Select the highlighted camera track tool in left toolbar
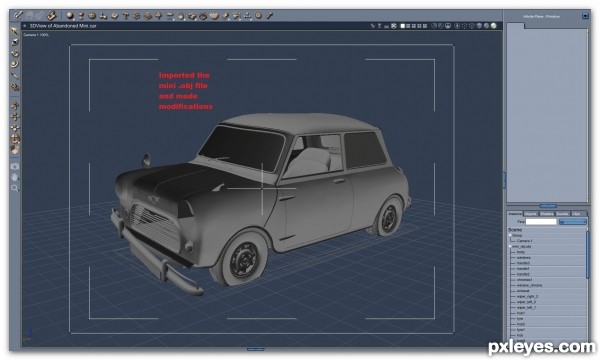Viewport: 600px width, 360px height. coord(15,138)
